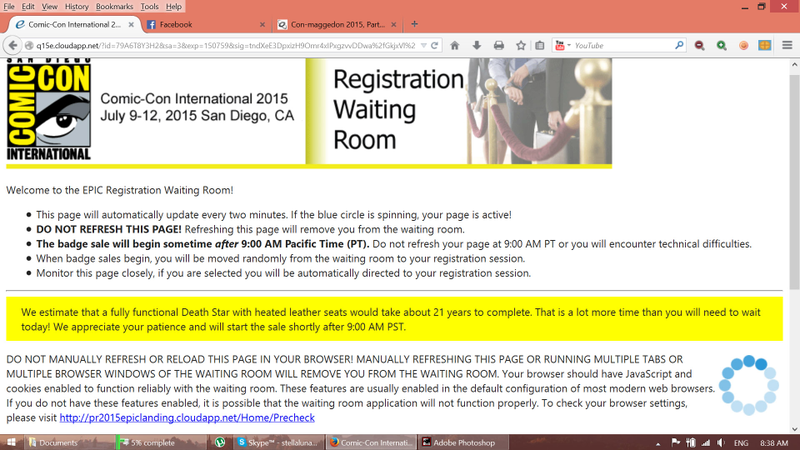Viewport: 800px width, 450px height.
Task: Open Action Center flag tray icon
Action: click(676, 442)
